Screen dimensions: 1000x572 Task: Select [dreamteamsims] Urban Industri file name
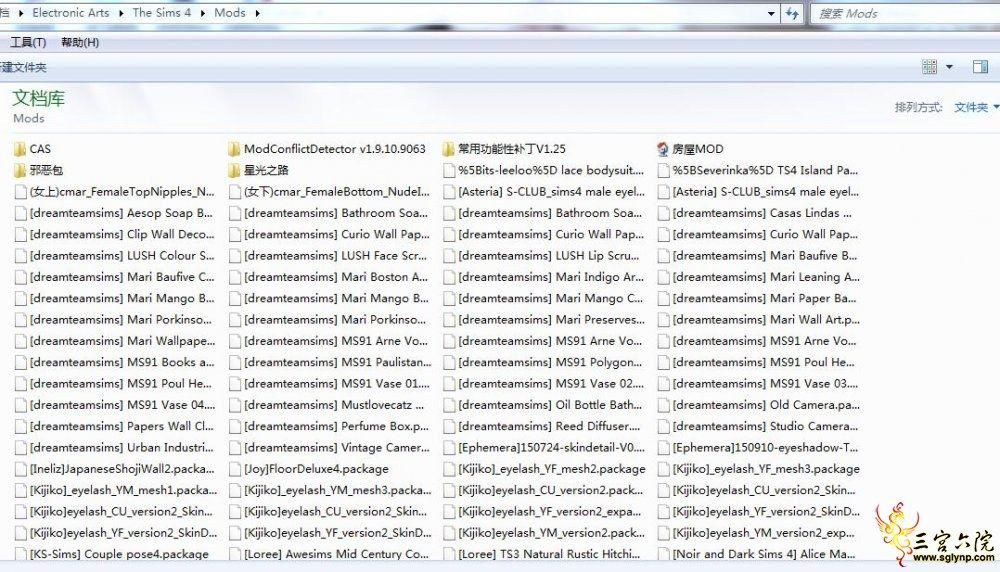pyautogui.click(x=121, y=448)
